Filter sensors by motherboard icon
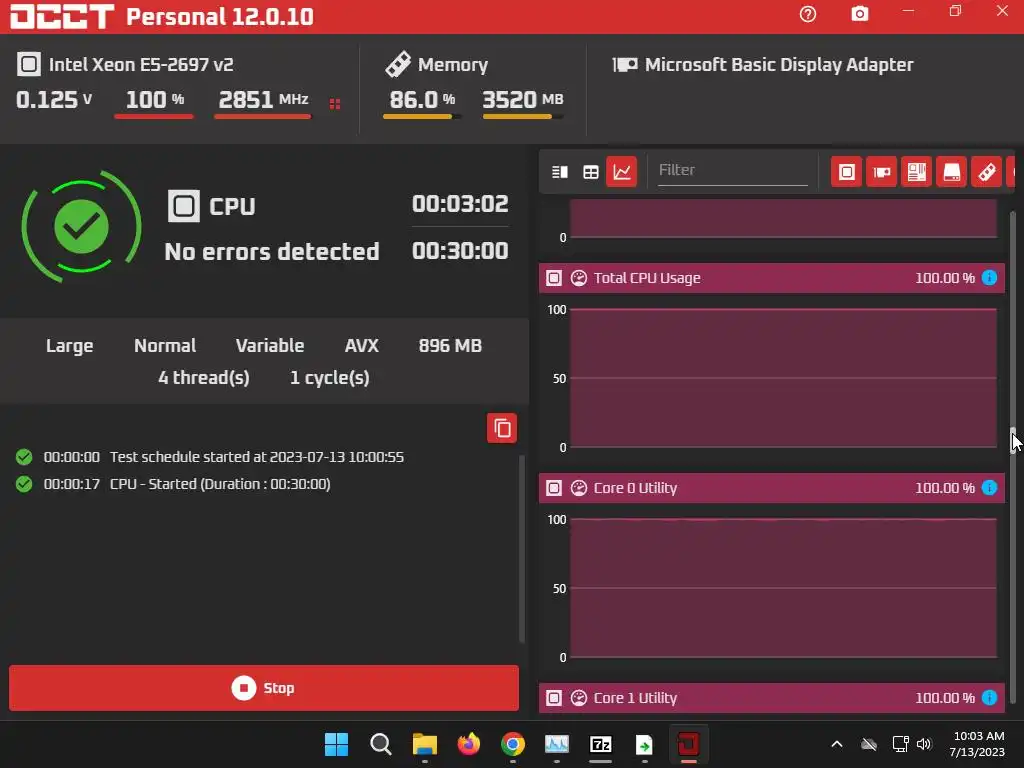 click(916, 172)
